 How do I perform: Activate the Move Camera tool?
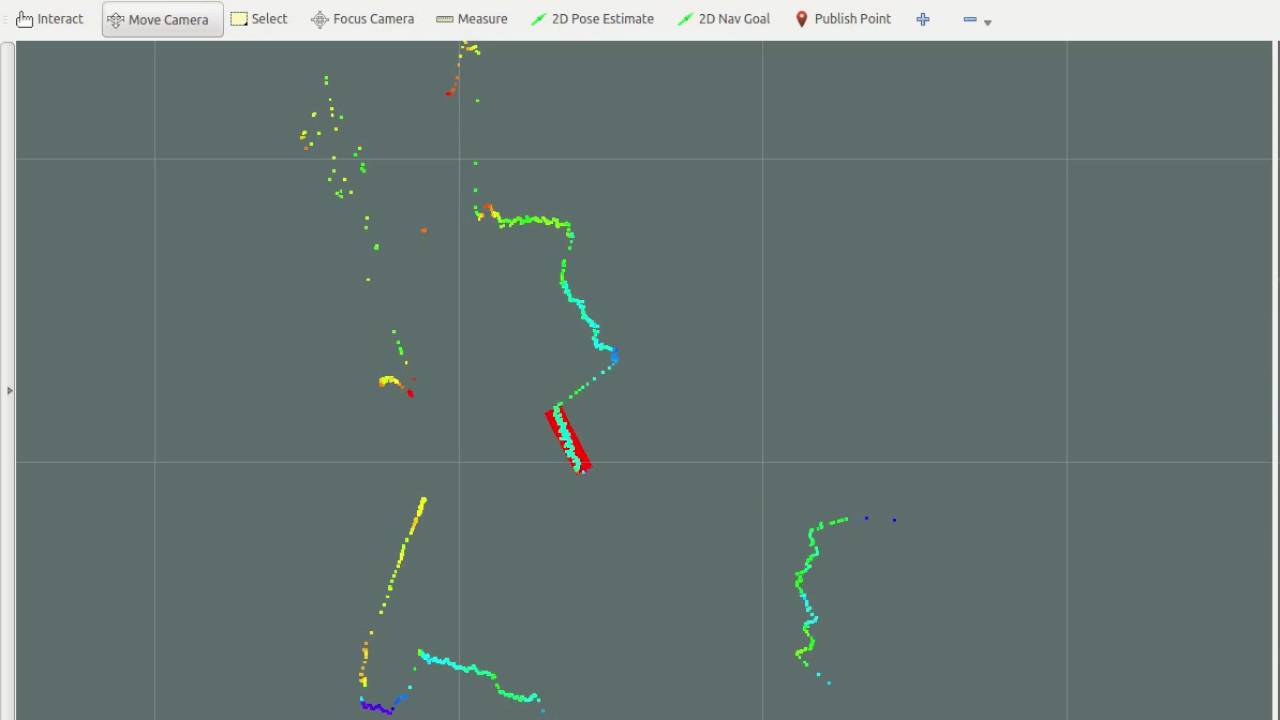tap(163, 19)
